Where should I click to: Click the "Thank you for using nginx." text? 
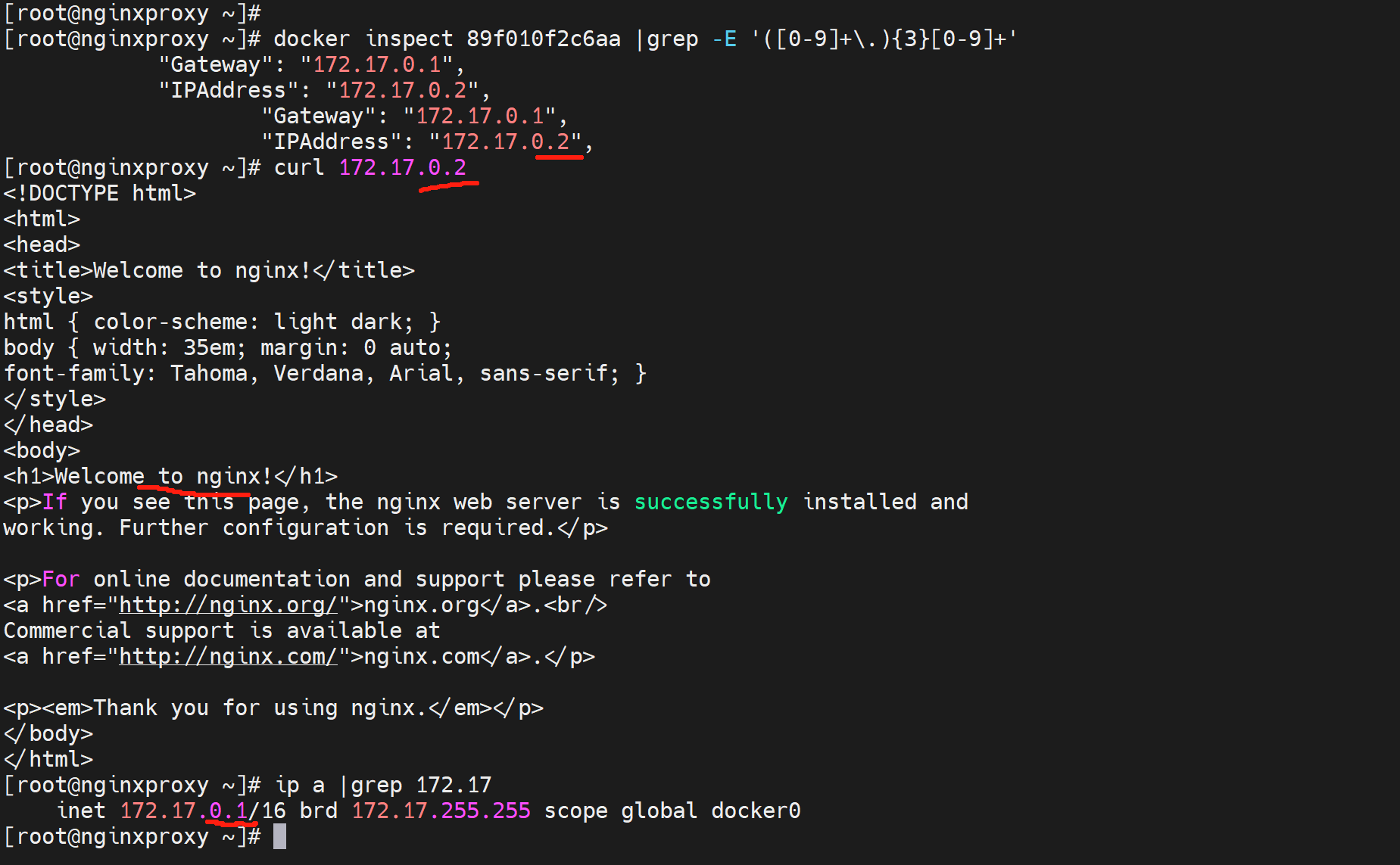tap(260, 708)
